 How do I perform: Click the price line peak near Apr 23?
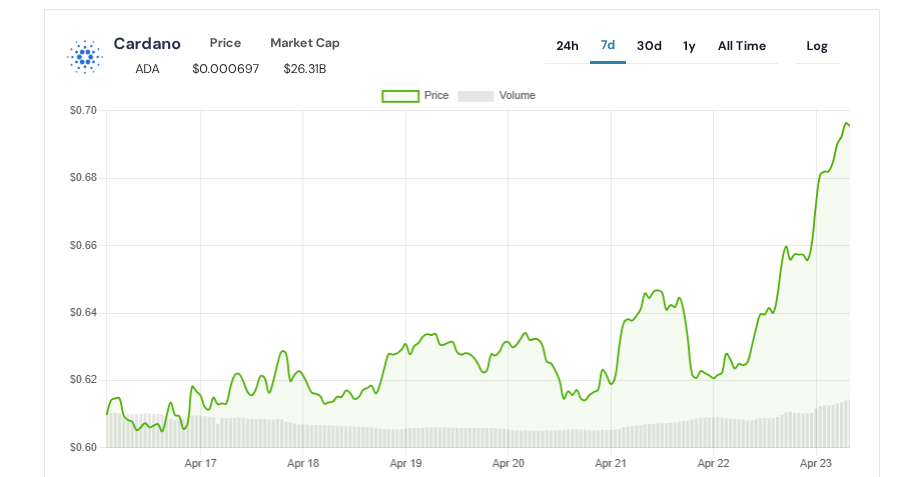(846, 123)
